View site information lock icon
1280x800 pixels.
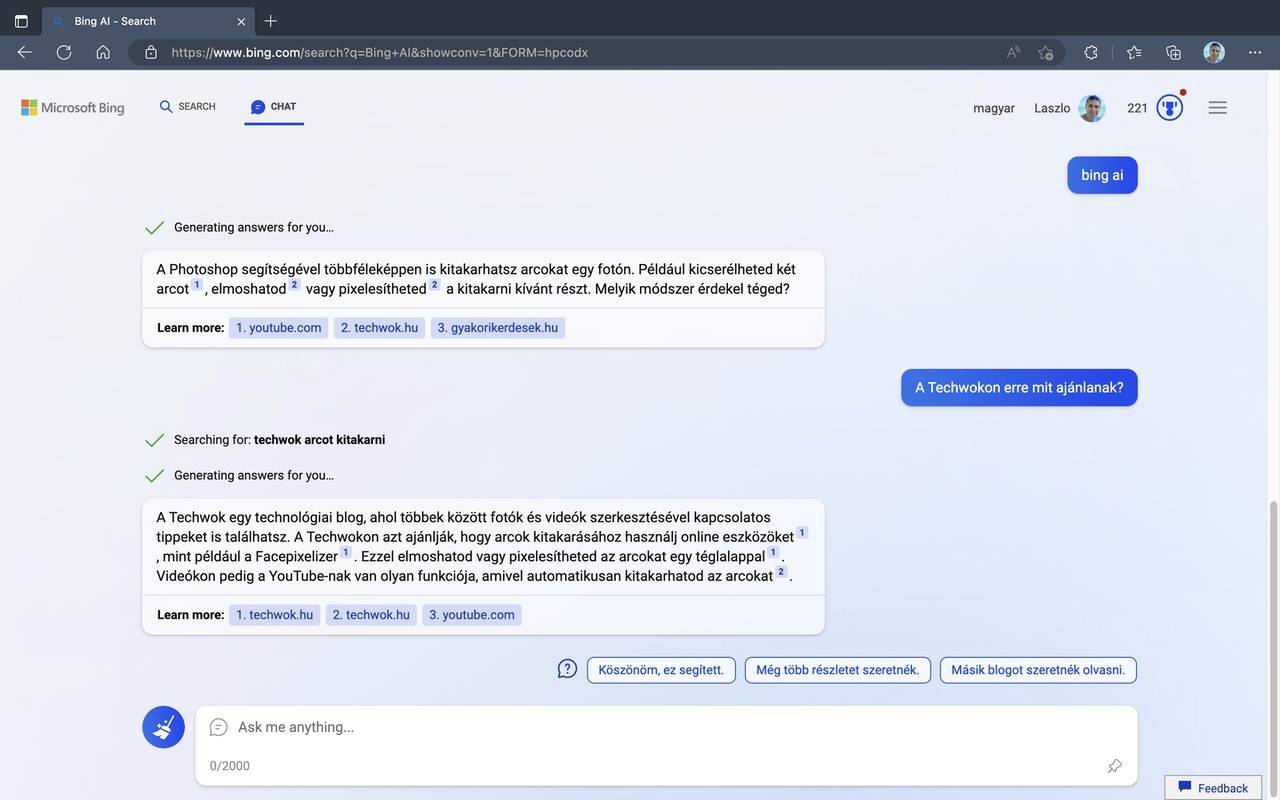point(151,52)
